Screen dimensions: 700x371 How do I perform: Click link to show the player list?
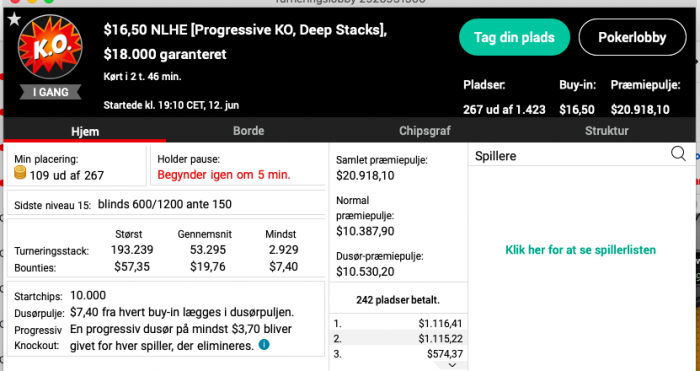click(x=580, y=250)
